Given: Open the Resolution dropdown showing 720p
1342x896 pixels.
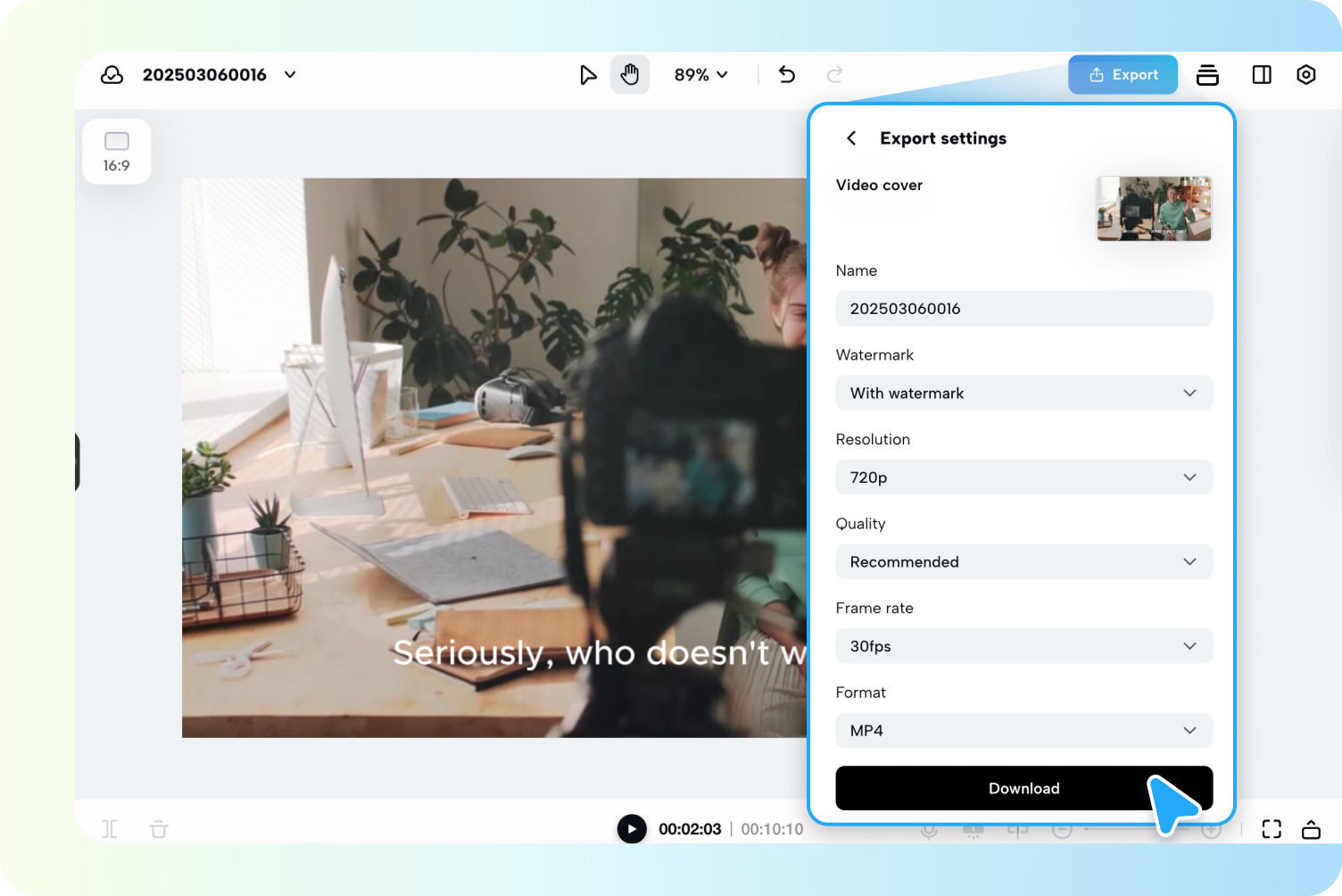Looking at the screenshot, I should 1023,477.
